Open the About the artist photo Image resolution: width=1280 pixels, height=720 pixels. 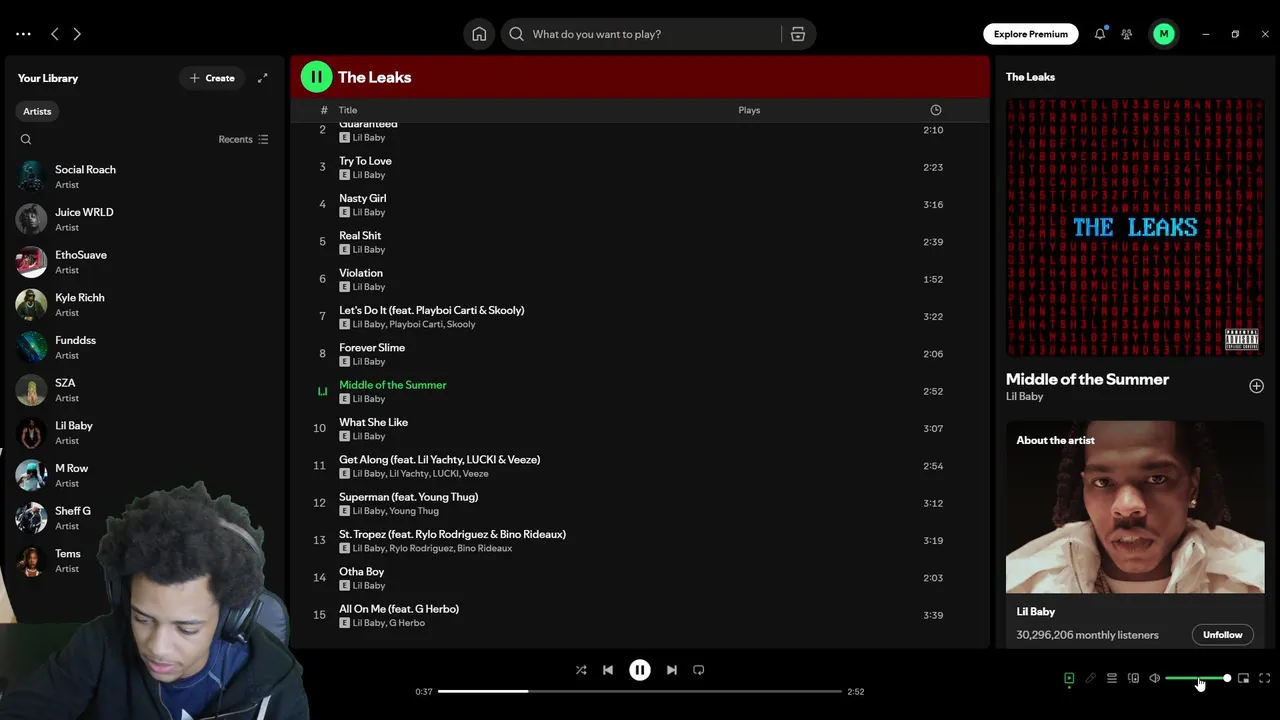click(x=1135, y=507)
